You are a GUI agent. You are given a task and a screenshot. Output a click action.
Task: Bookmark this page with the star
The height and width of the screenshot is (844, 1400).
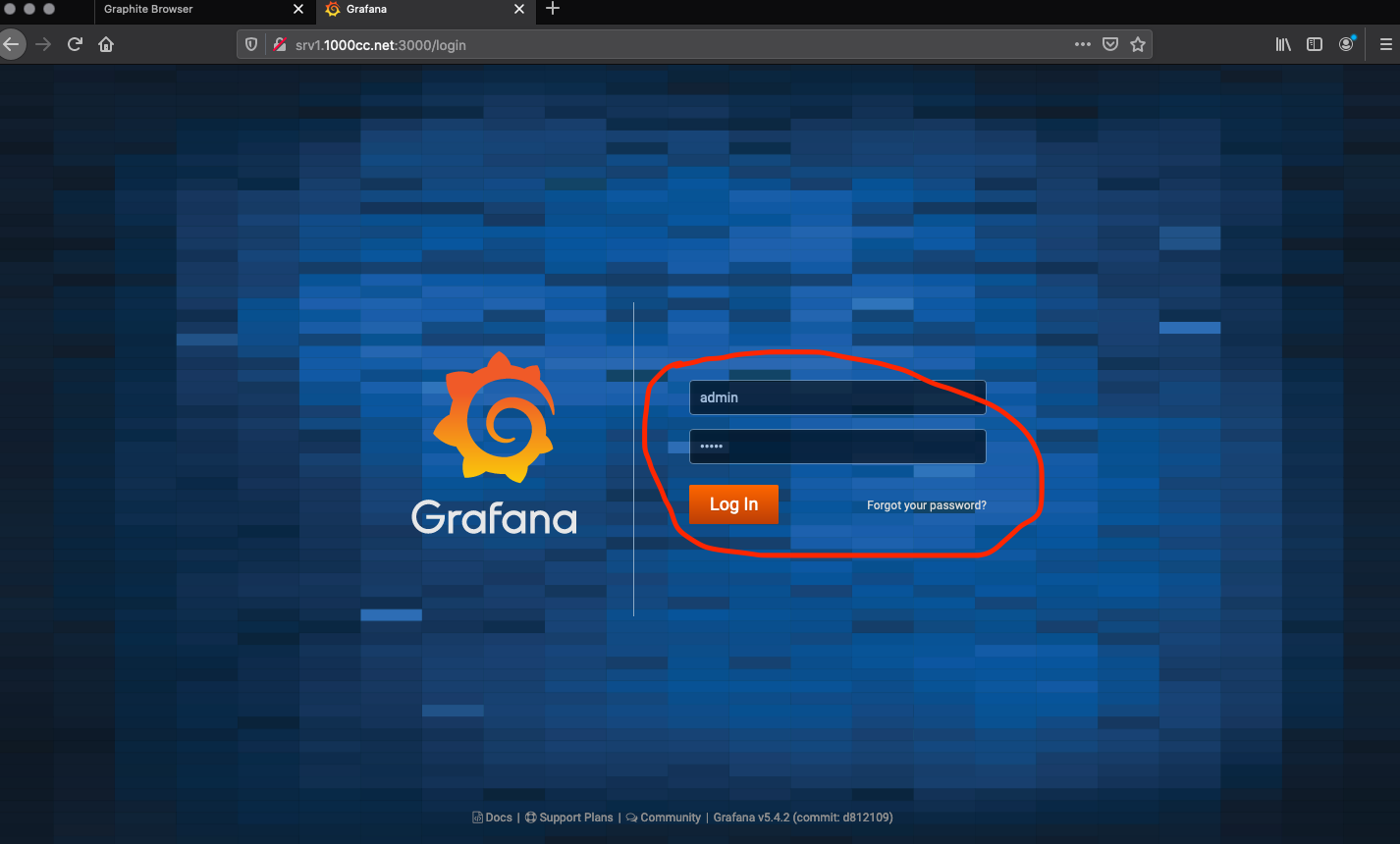1138,44
